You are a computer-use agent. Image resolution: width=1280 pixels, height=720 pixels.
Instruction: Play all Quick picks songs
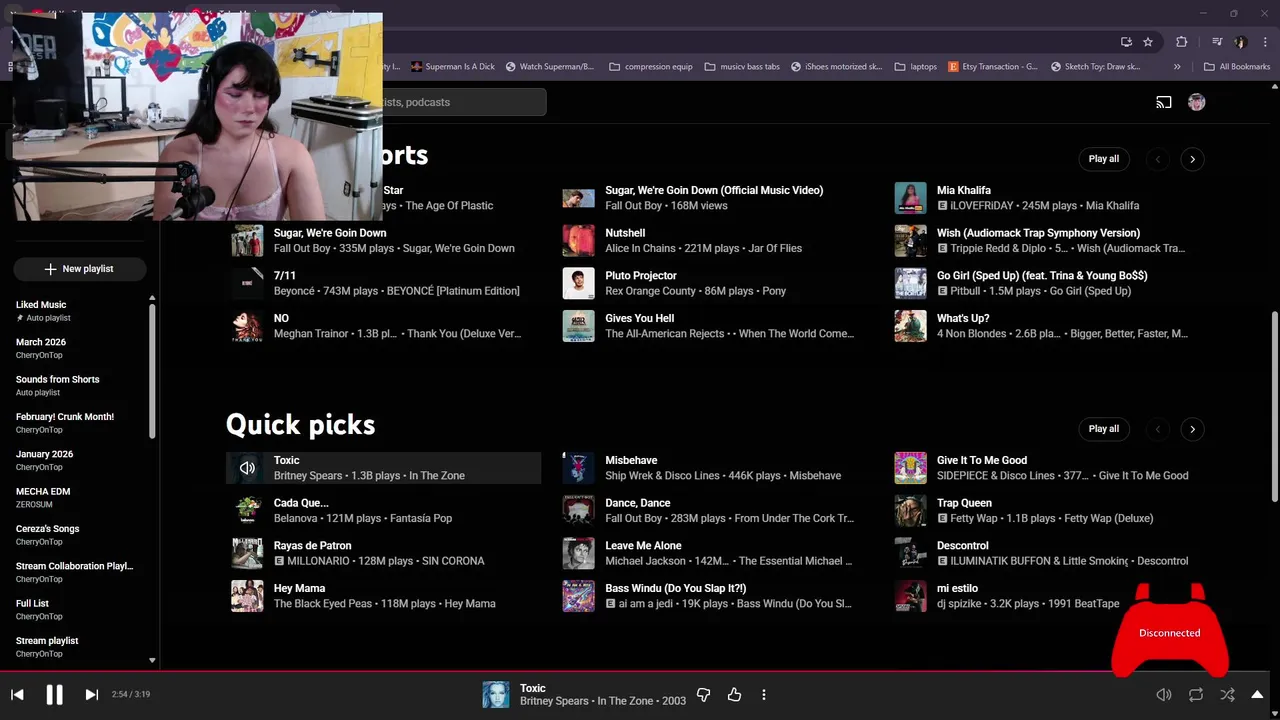pyautogui.click(x=1104, y=429)
